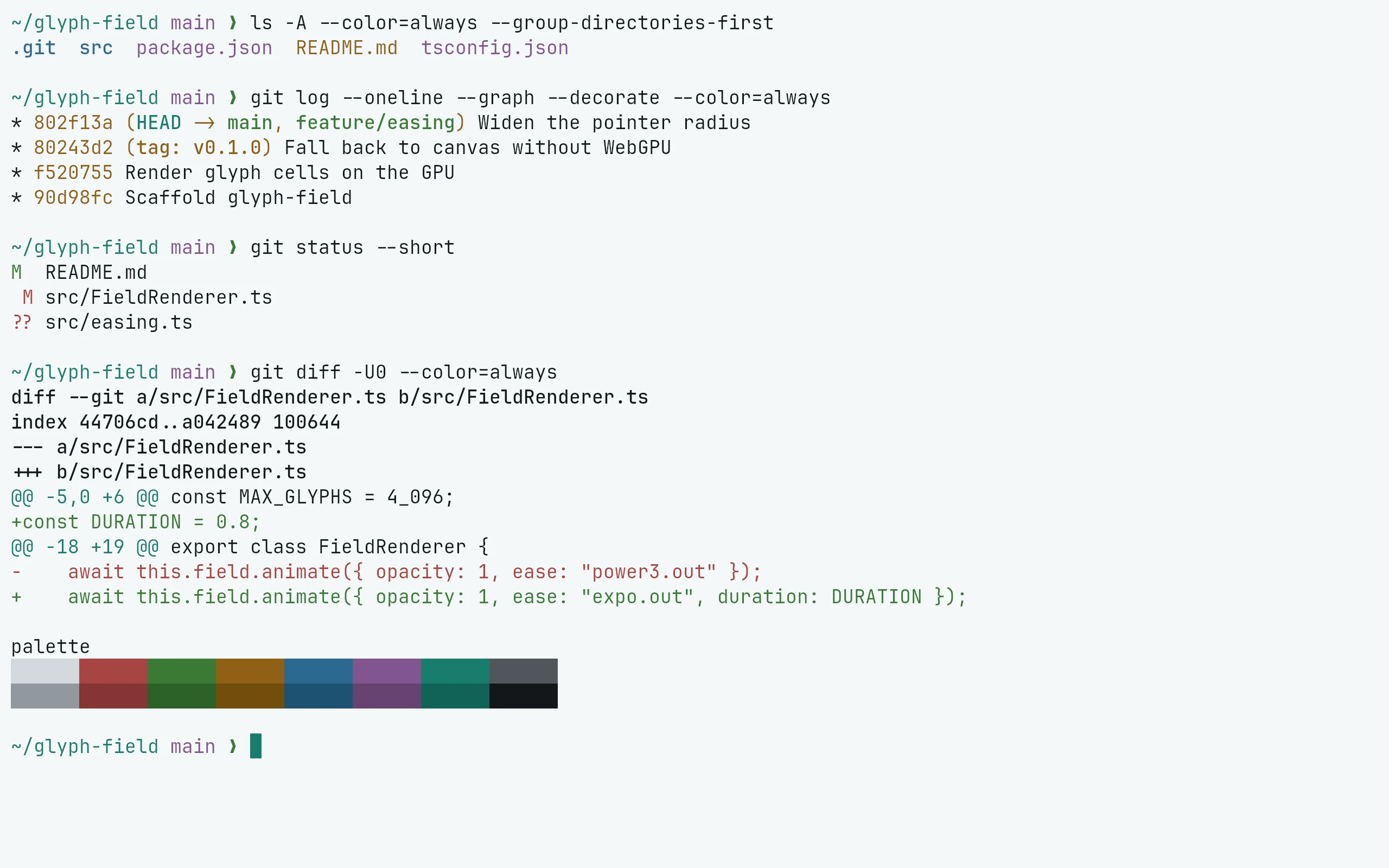This screenshot has width=1389, height=868.
Task: Click src/FieldRenderer.ts in git status
Action: pyautogui.click(x=159, y=297)
